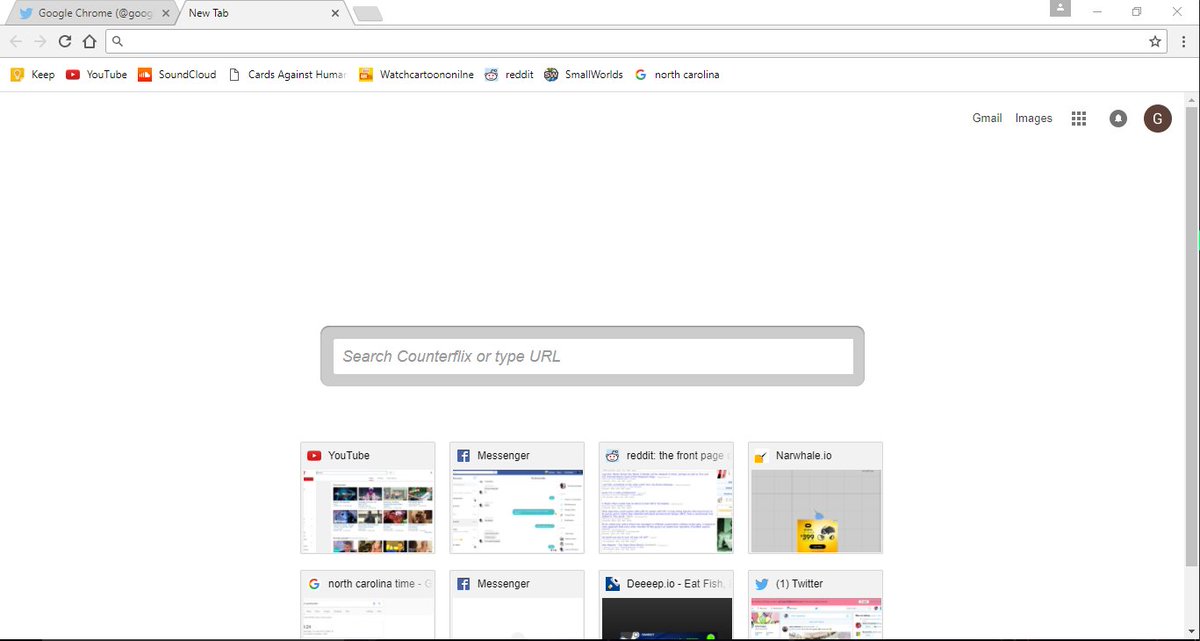This screenshot has width=1200, height=641.
Task: Click the scrollbar up arrow
Action: (x=1191, y=99)
